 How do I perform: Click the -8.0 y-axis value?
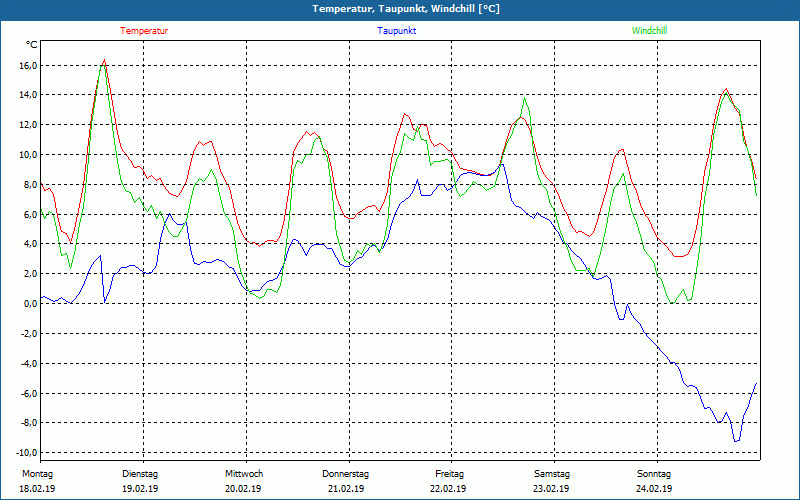(x=28, y=423)
